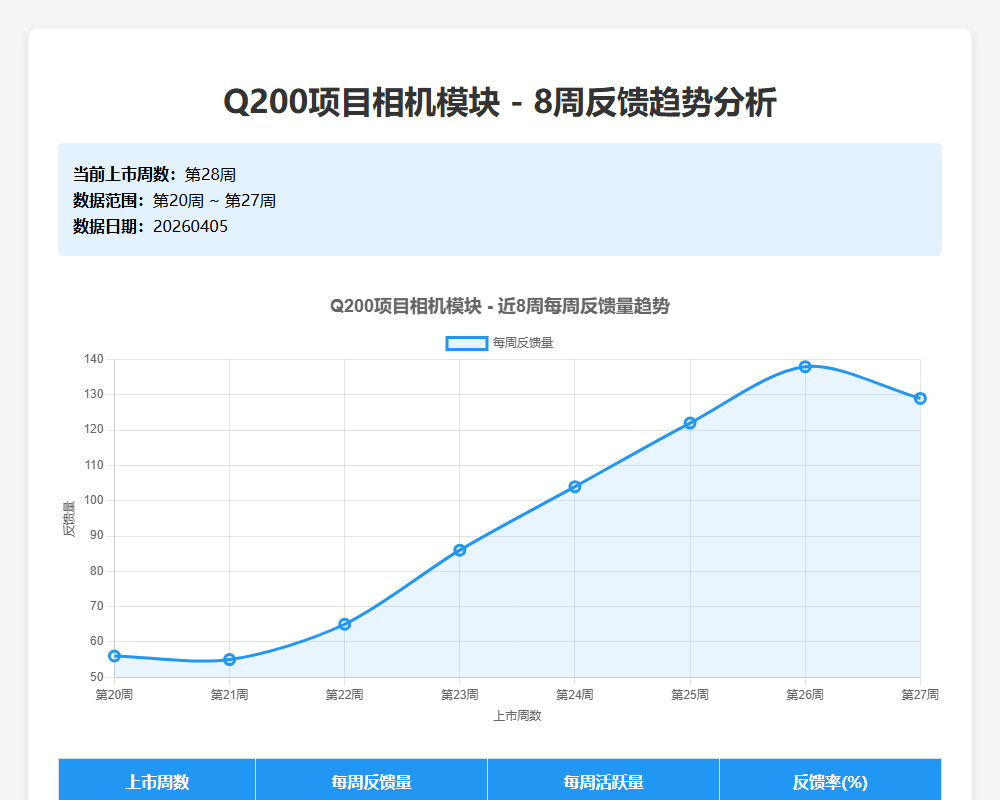The height and width of the screenshot is (800, 1000).
Task: Click the y-axis tick 60
Action: [97, 641]
